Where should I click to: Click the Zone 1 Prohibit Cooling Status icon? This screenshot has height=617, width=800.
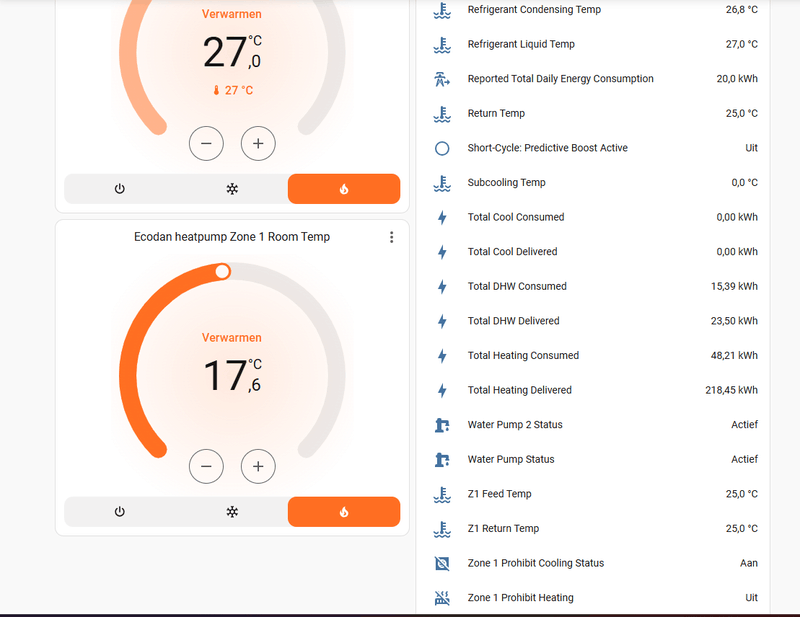point(442,563)
